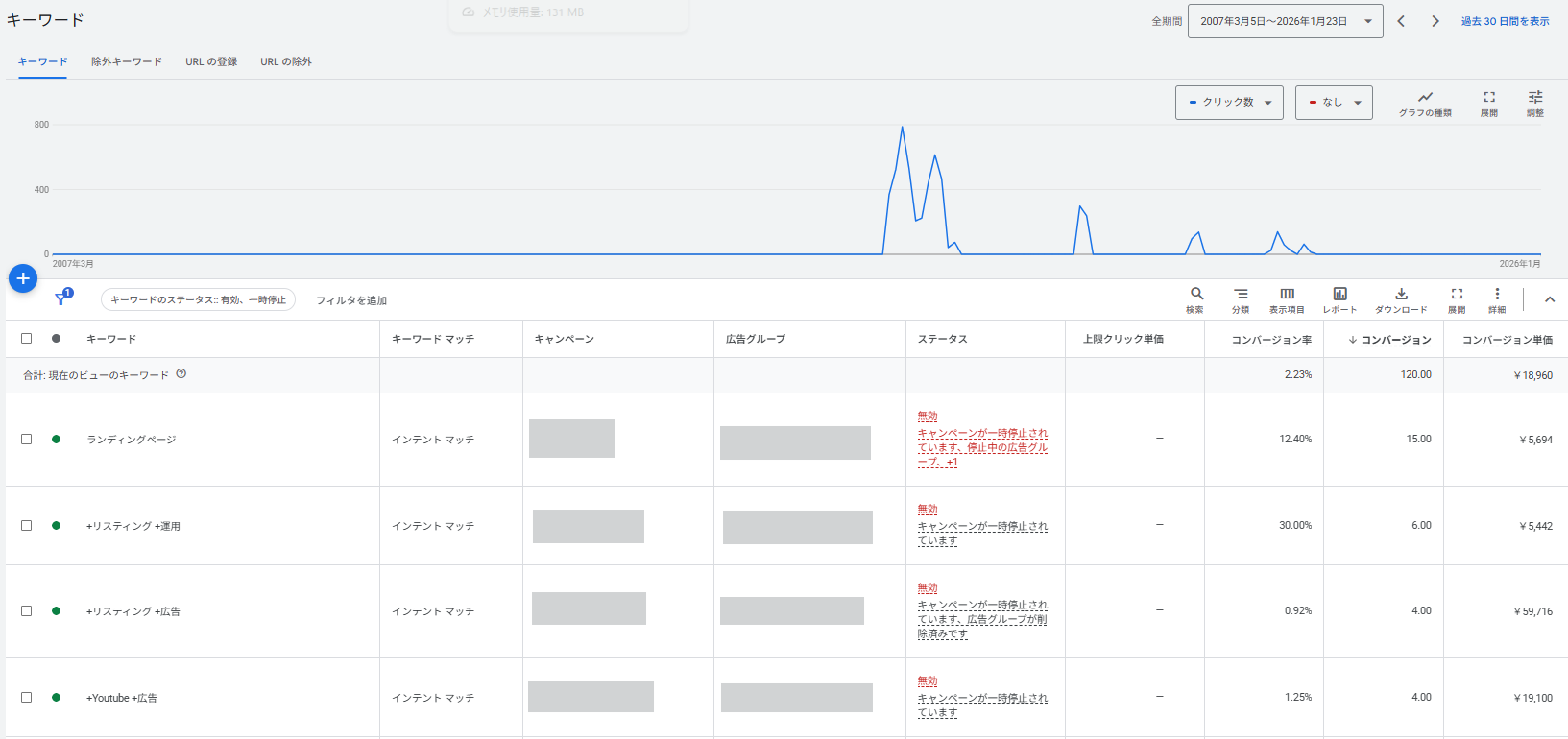Check the ランディングページ keyword row checkbox
Viewport: 1568px width, 739px height.
coord(27,439)
